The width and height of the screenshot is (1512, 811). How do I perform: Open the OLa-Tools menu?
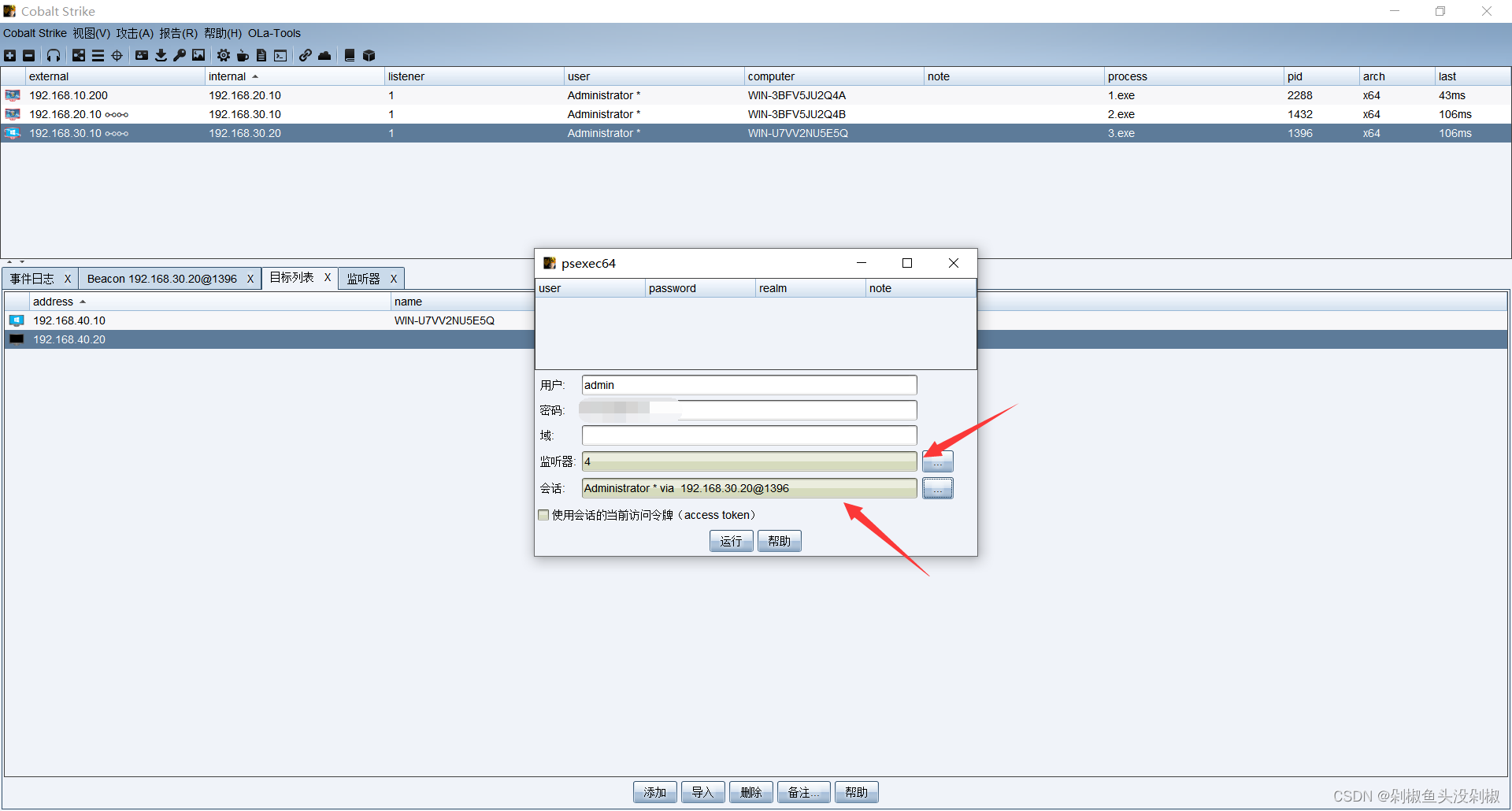tap(274, 33)
